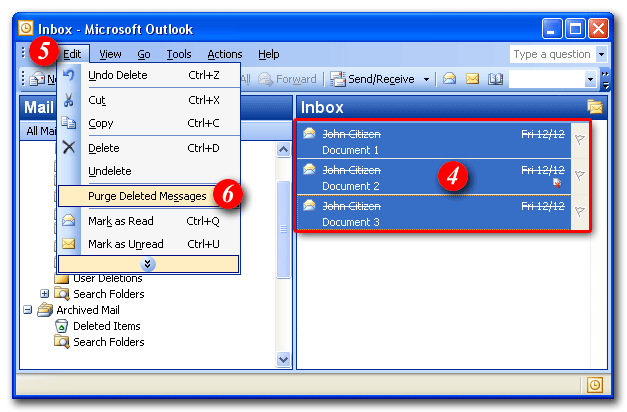Toggle the flag on Document 2 message
This screenshot has height=412, width=627.
[579, 176]
